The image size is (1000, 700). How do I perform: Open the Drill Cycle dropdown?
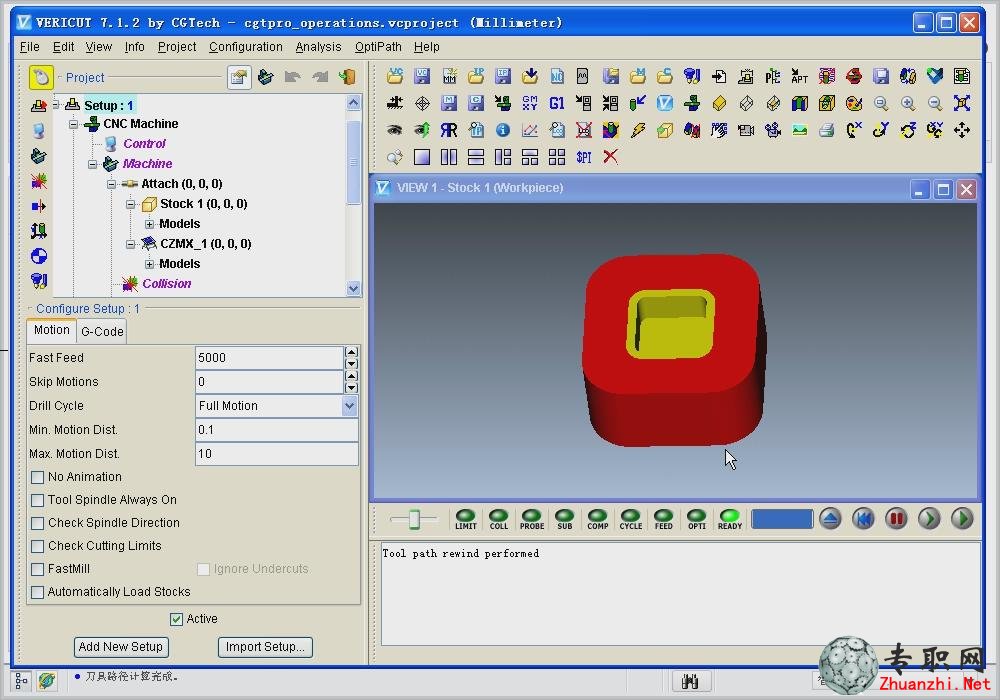(x=349, y=405)
